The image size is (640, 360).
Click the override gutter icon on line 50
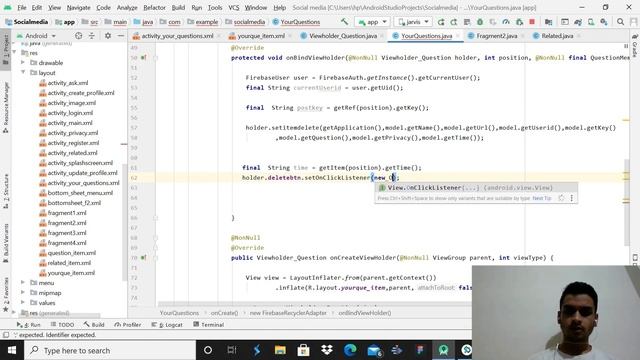(x=144, y=58)
